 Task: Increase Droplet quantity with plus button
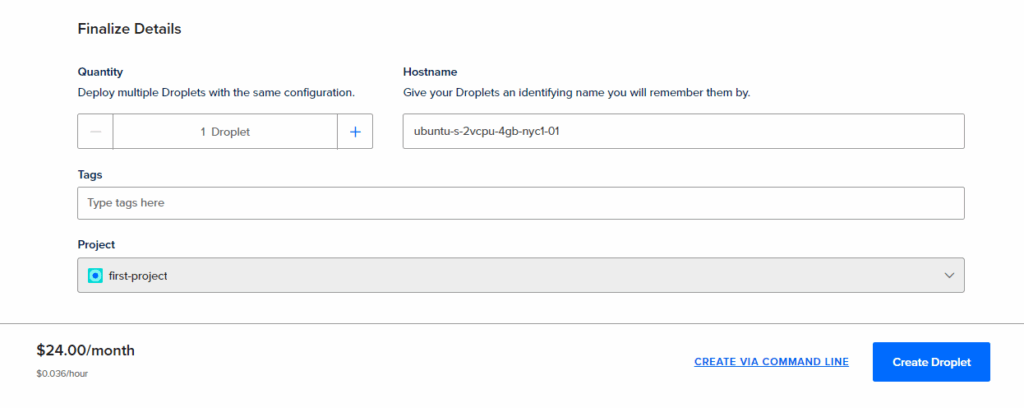click(355, 132)
